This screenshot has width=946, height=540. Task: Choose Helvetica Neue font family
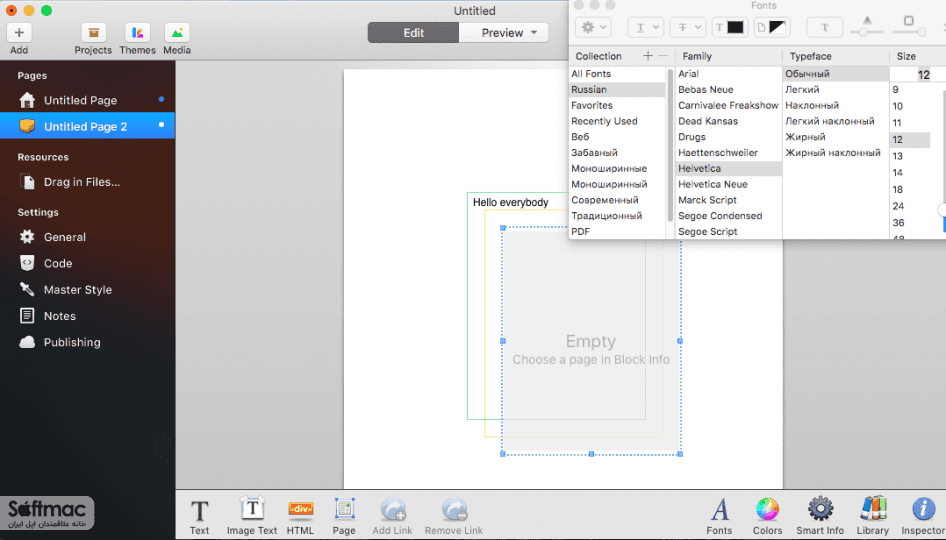tap(713, 184)
